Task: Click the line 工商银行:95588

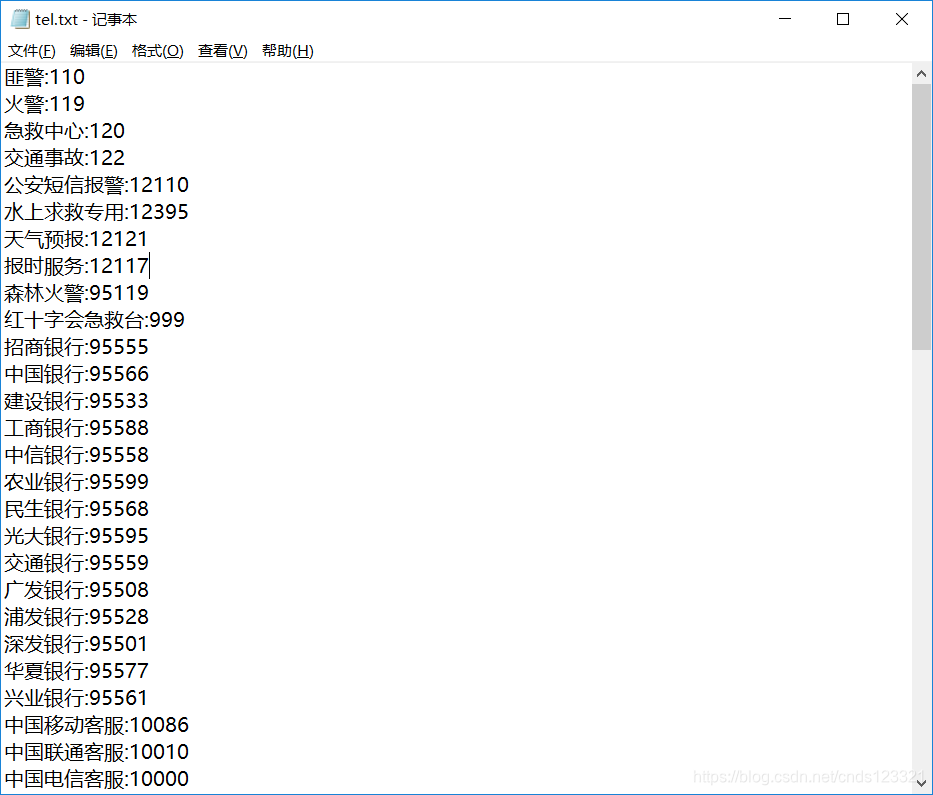Action: (x=76, y=428)
